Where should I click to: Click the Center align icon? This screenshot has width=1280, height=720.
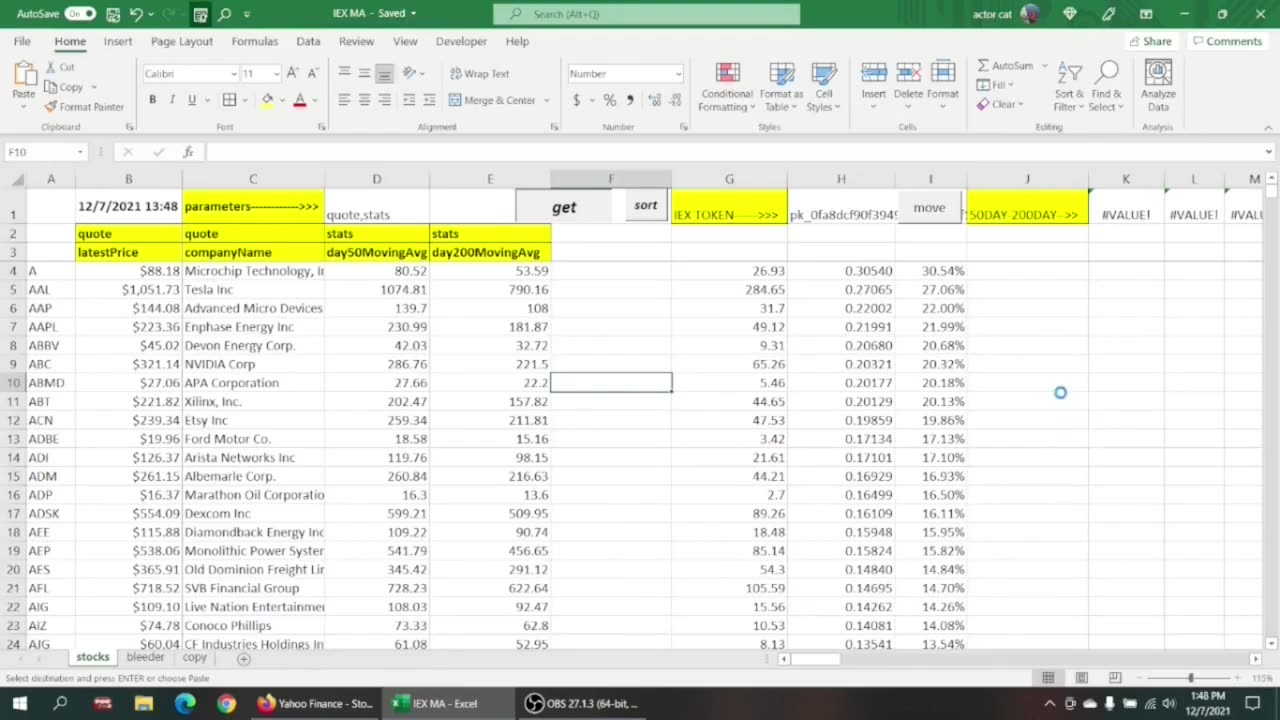click(364, 100)
